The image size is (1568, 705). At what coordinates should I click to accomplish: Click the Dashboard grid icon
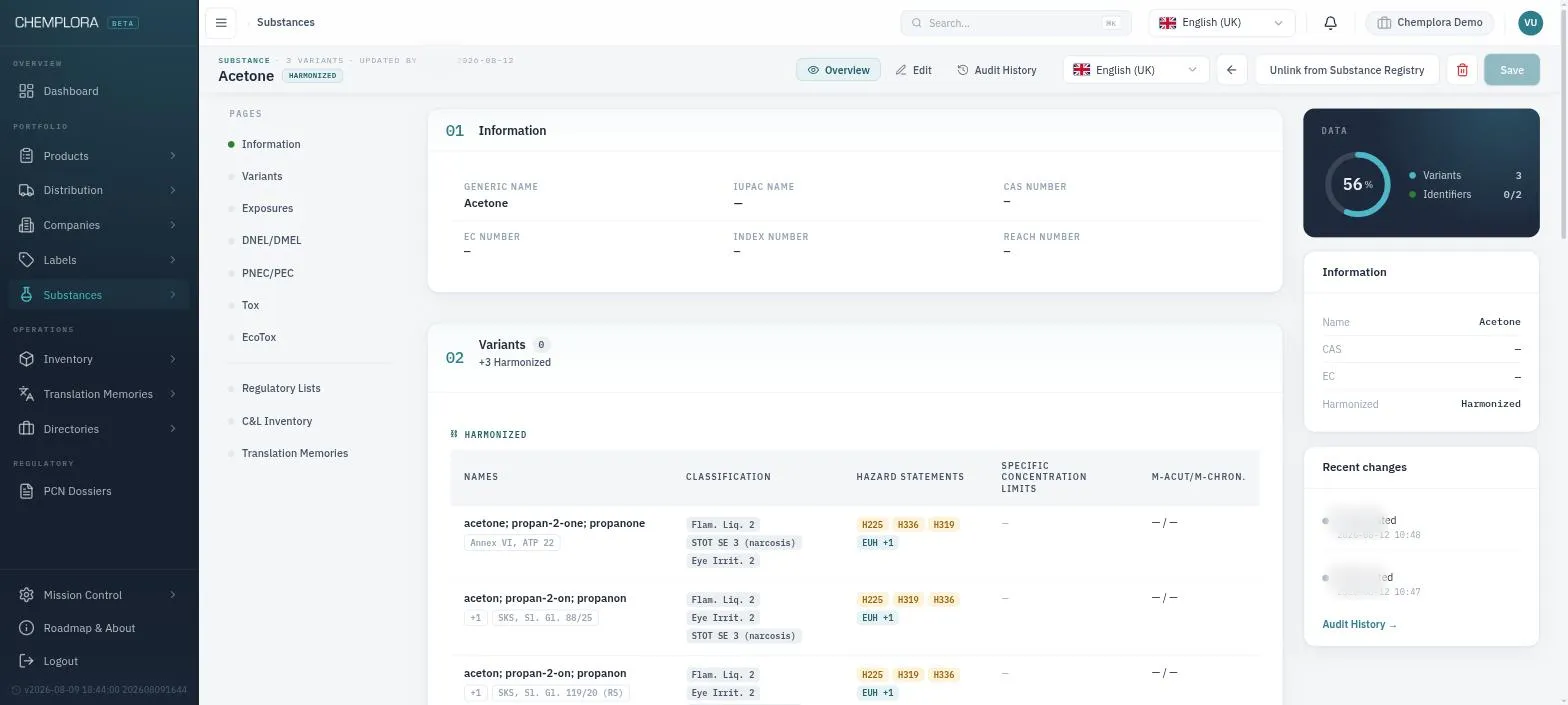coord(27,91)
